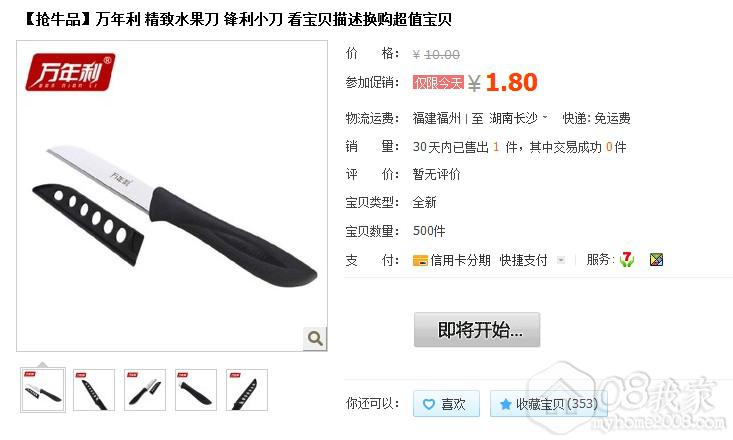This screenshot has width=733, height=440.
Task: Select the fourth knife thumbnail
Action: 196,390
